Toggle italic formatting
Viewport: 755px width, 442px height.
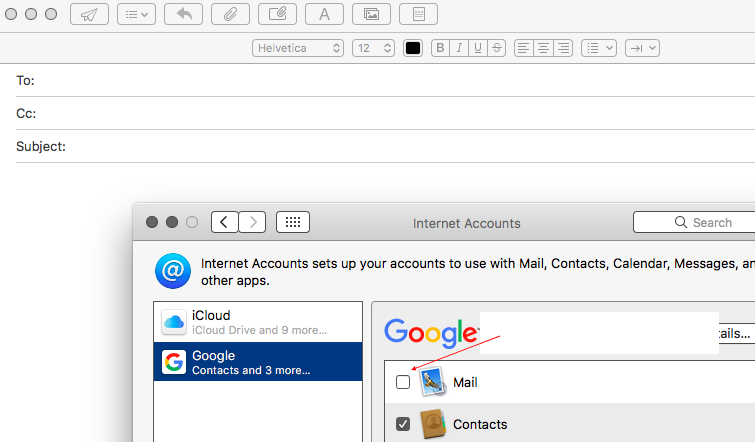pos(459,48)
